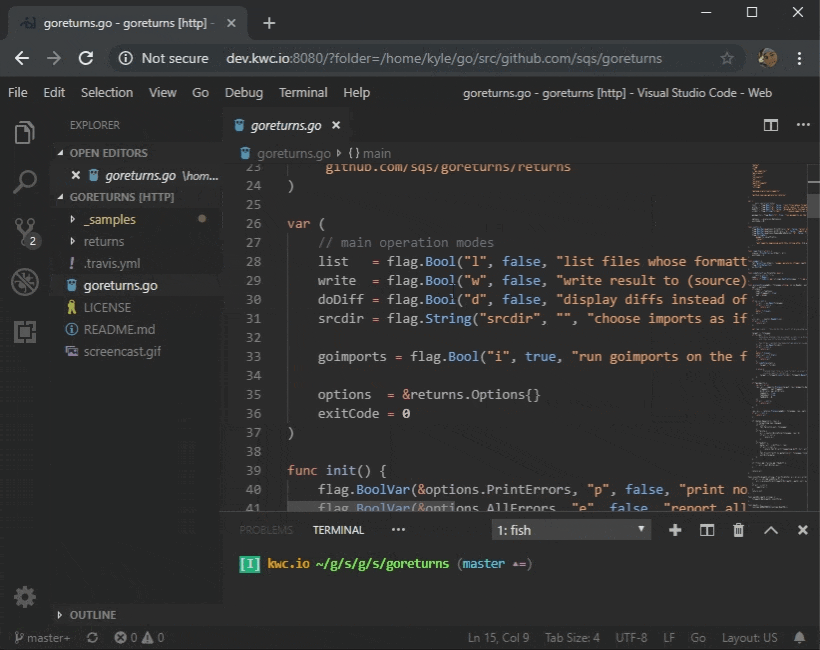820x650 pixels.
Task: Open the Help menu
Action: [357, 93]
